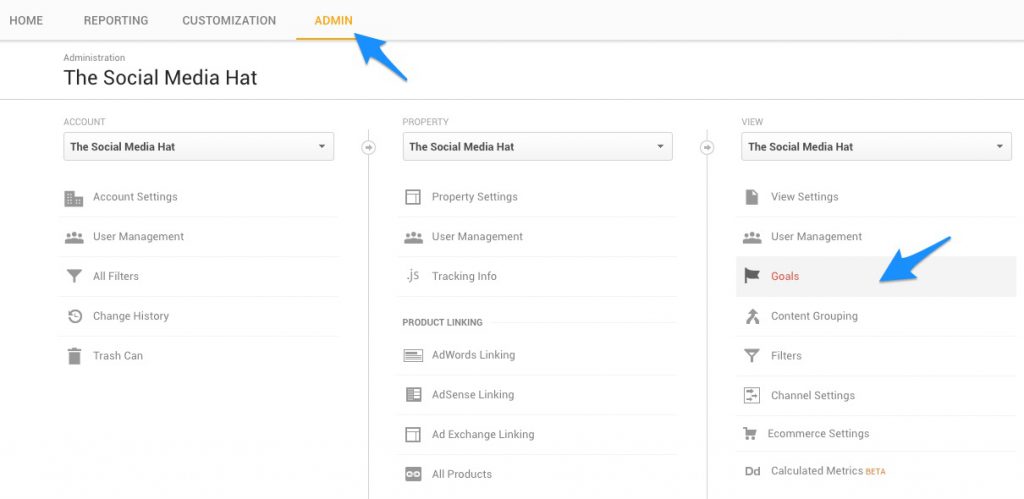The image size is (1024, 499).
Task: Click the AdWords Linking icon
Action: pos(412,355)
